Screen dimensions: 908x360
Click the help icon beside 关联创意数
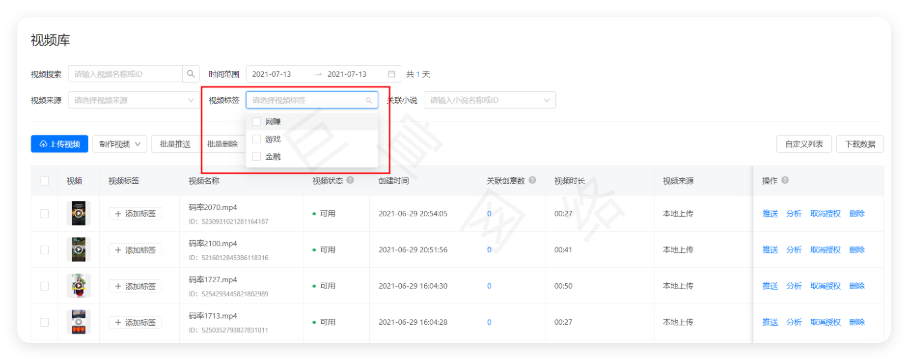tap(532, 180)
